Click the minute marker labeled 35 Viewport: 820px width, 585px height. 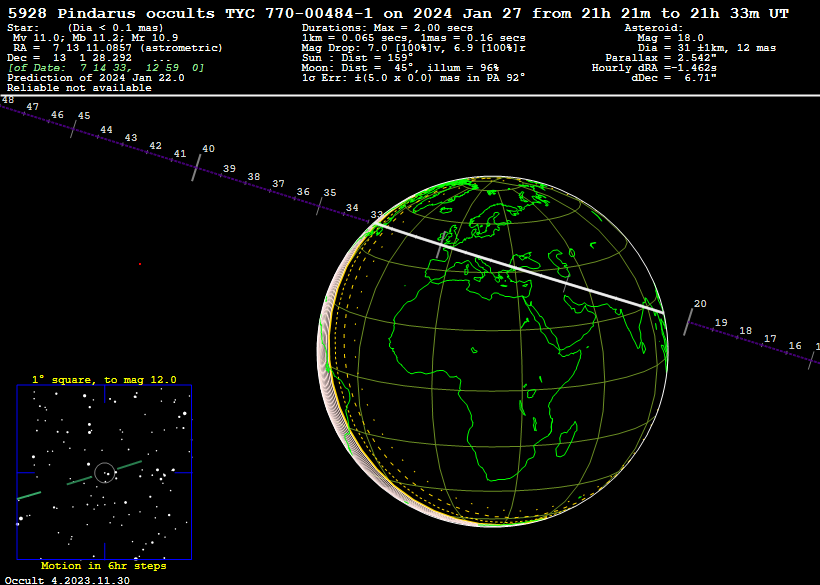(329, 192)
